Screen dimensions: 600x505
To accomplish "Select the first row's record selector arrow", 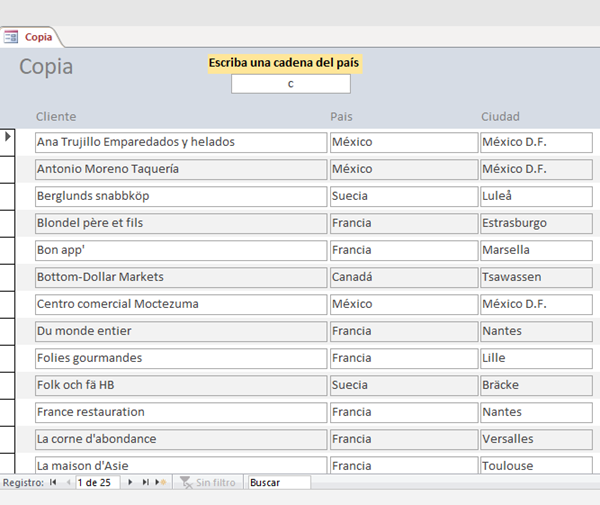I will (8, 137).
